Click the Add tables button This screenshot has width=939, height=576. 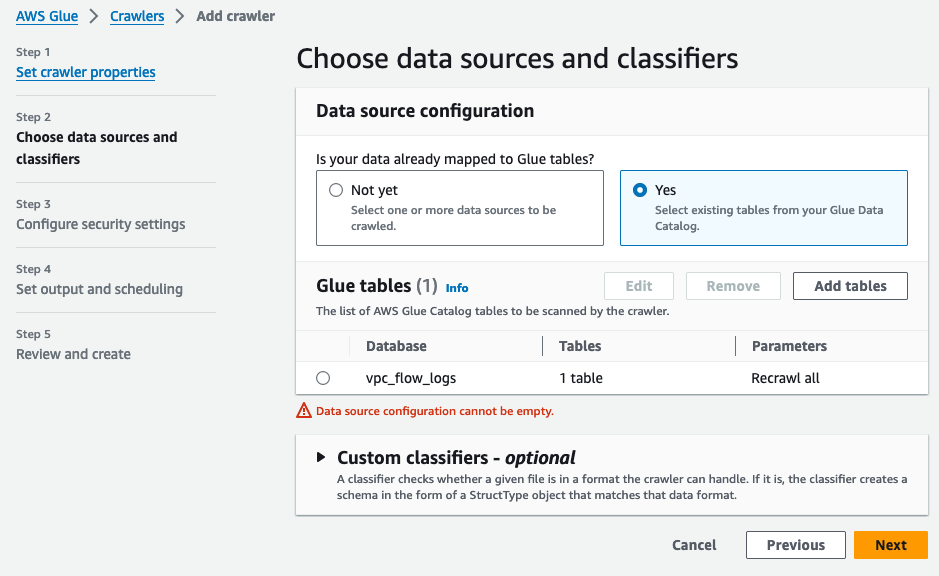(x=850, y=286)
